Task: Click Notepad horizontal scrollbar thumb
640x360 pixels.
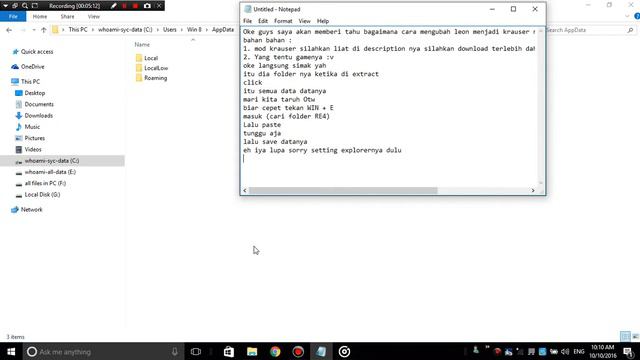Action: 343,191
